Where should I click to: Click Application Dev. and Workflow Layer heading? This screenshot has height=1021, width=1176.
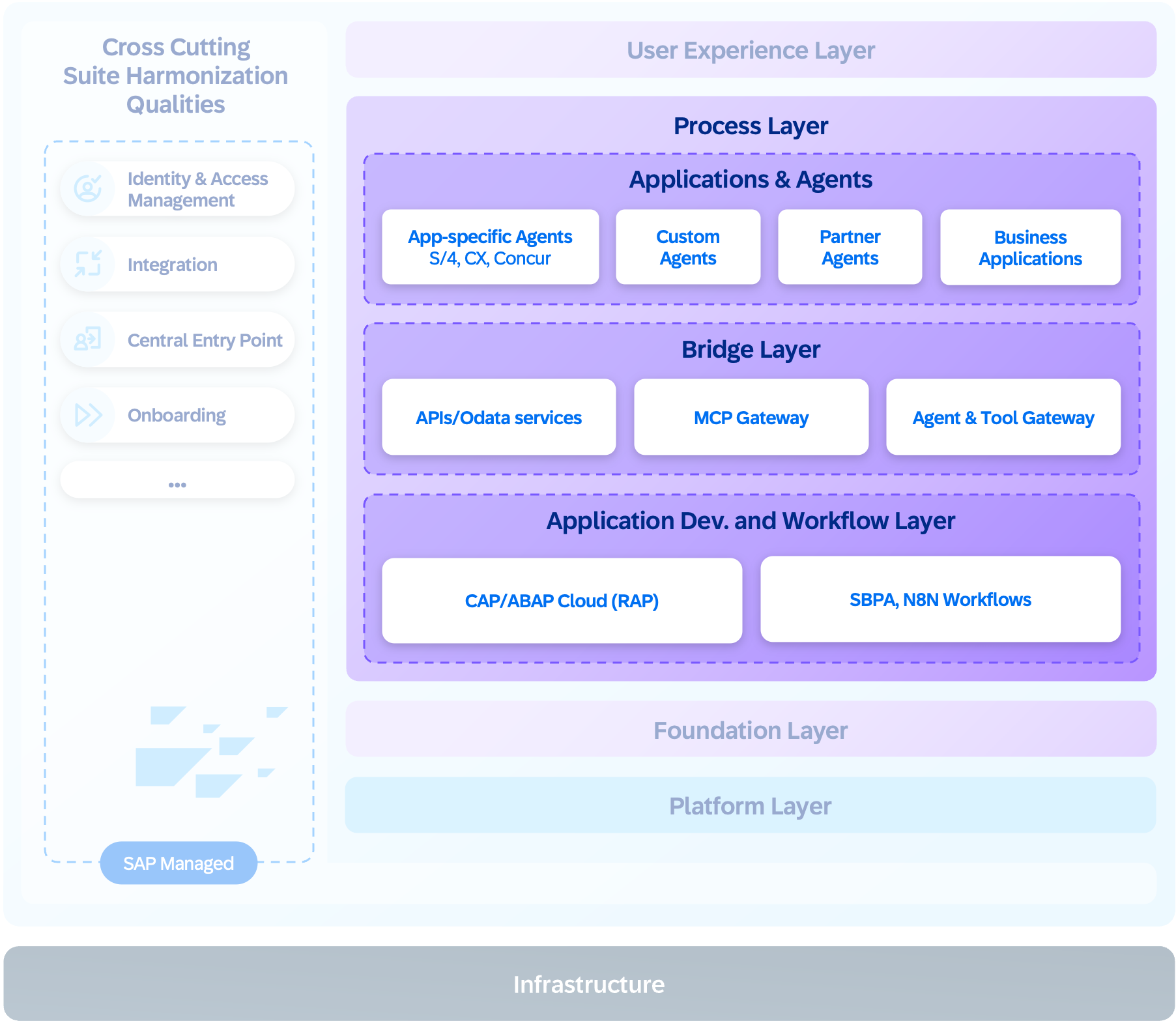tap(751, 521)
